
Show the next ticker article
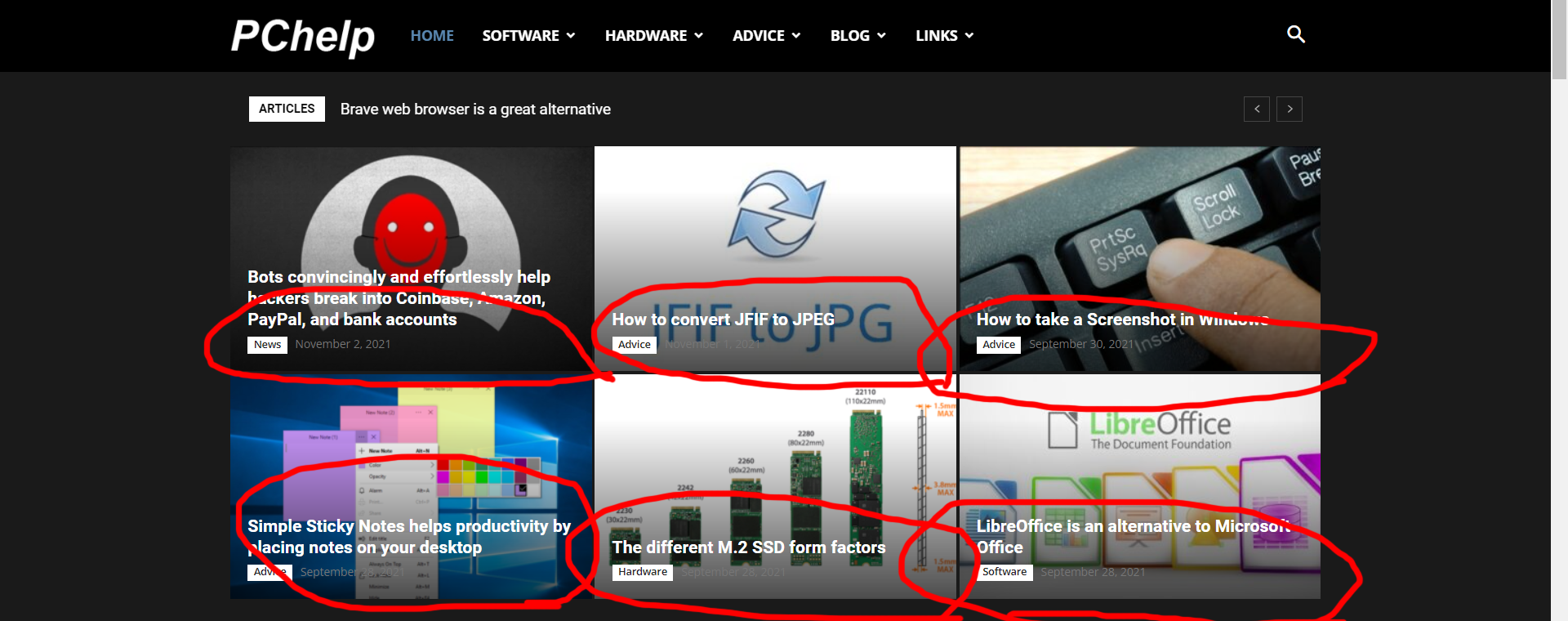coord(1290,109)
